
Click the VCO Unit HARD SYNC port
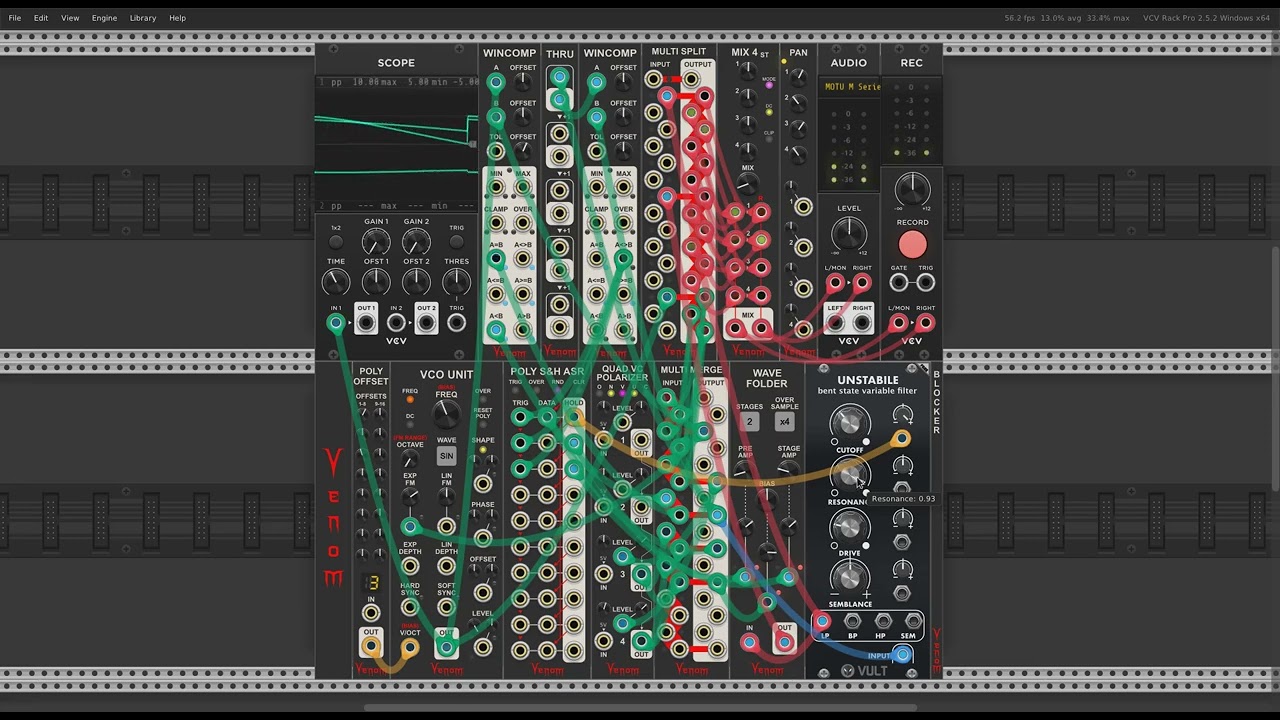[409, 607]
